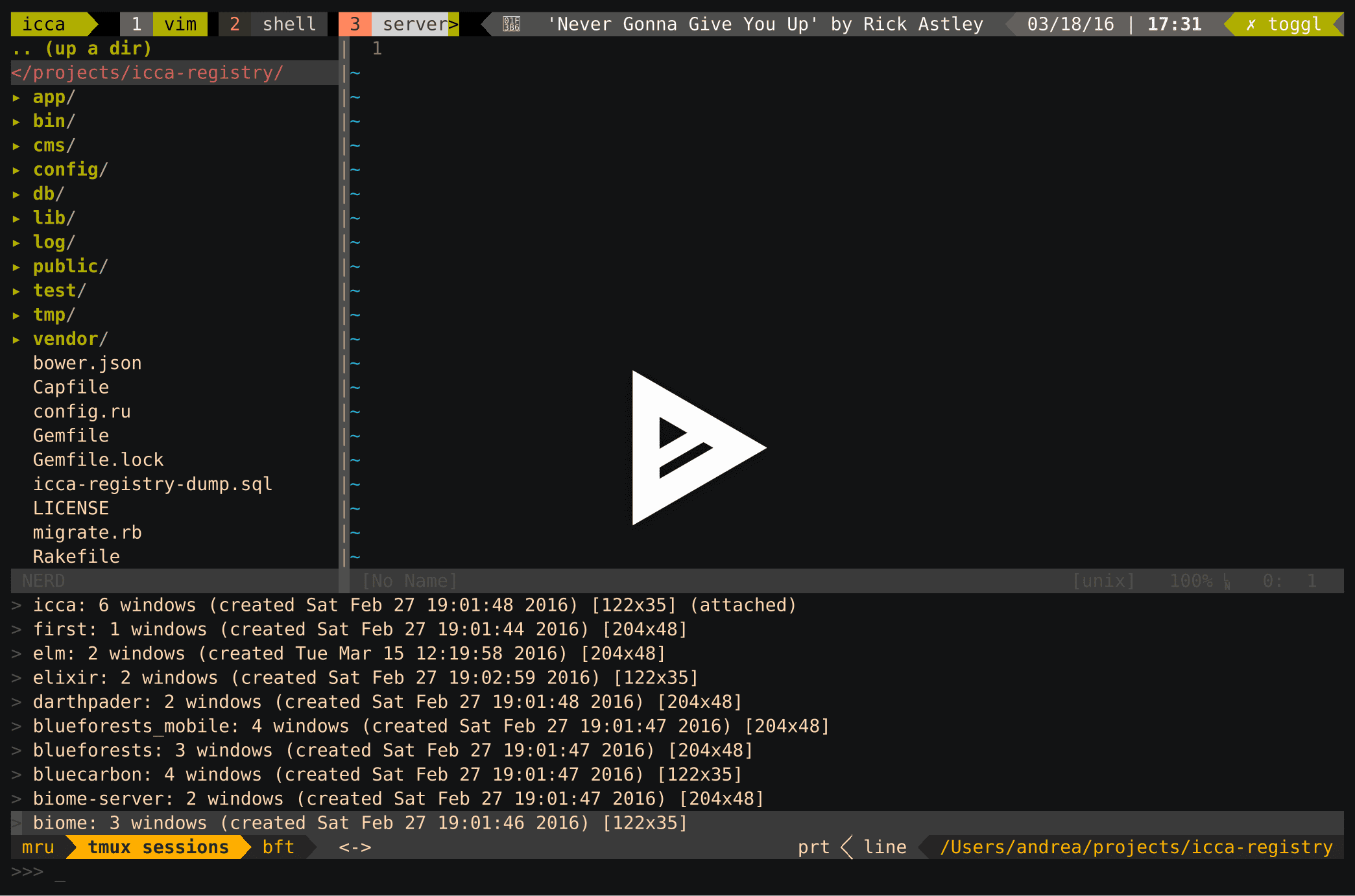Select the blueforests session with 3 windows

tap(392, 751)
